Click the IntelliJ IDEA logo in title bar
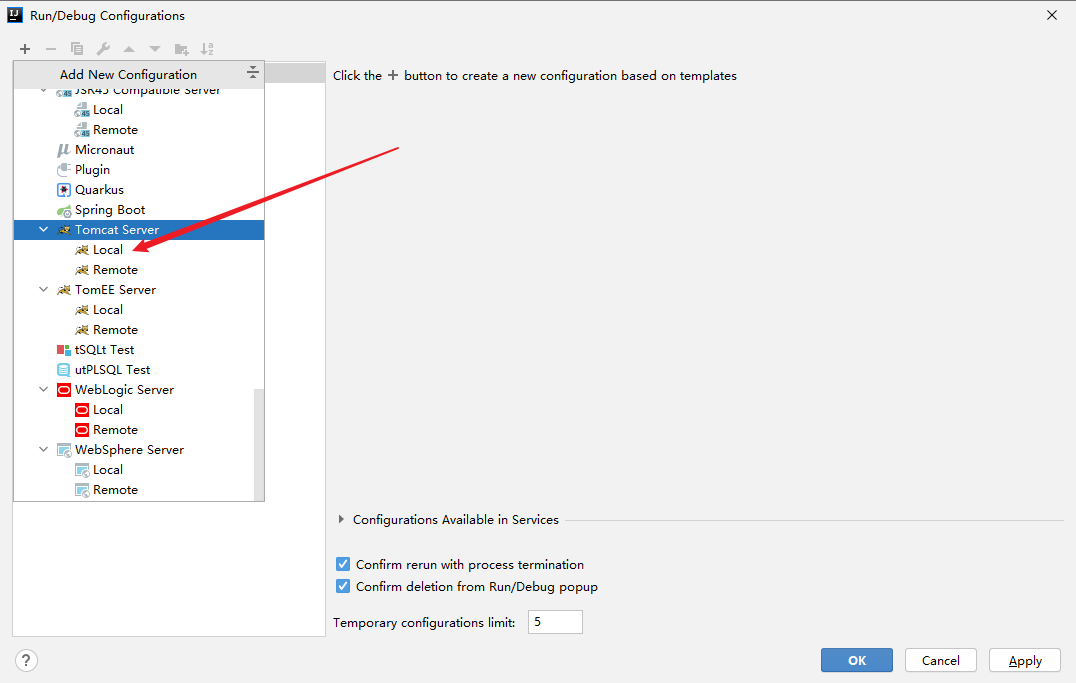This screenshot has width=1076, height=683. click(x=15, y=15)
